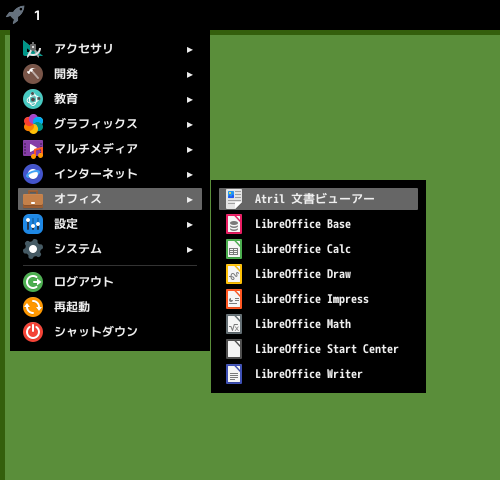The height and width of the screenshot is (480, 500).
Task: Click the LibreOffice Impress presentation icon
Action: pyautogui.click(x=234, y=299)
